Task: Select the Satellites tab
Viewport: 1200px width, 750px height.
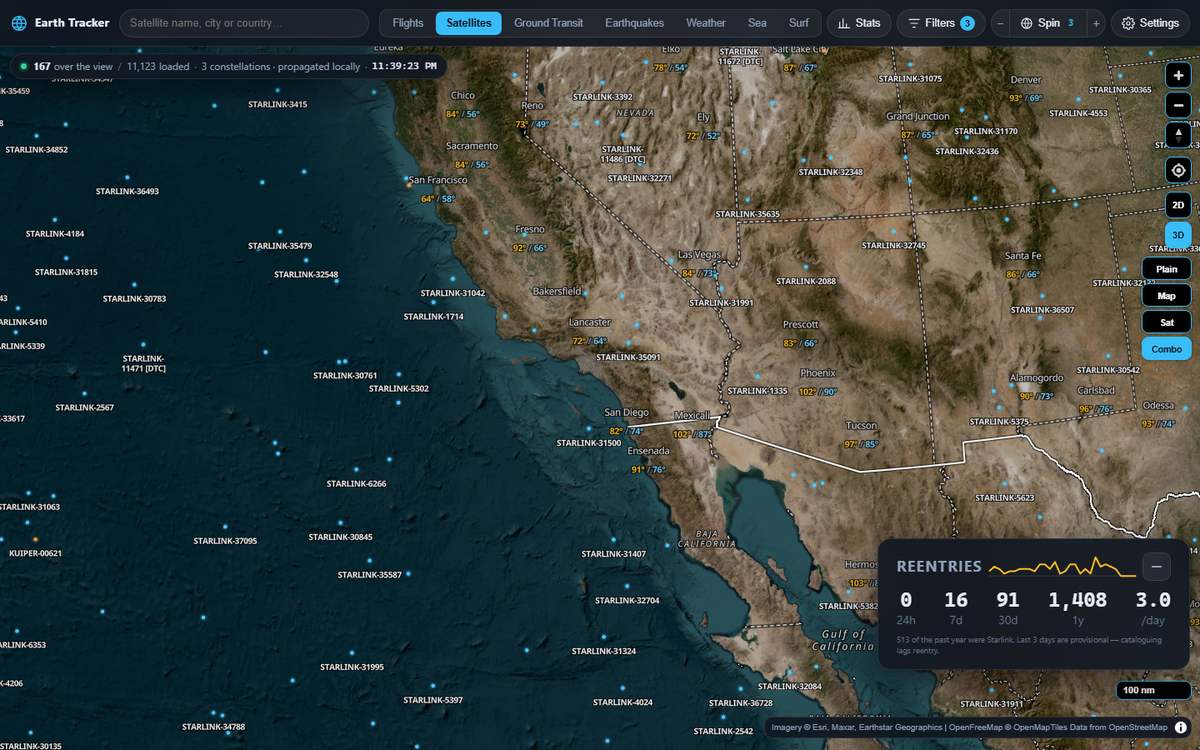Action: point(469,23)
